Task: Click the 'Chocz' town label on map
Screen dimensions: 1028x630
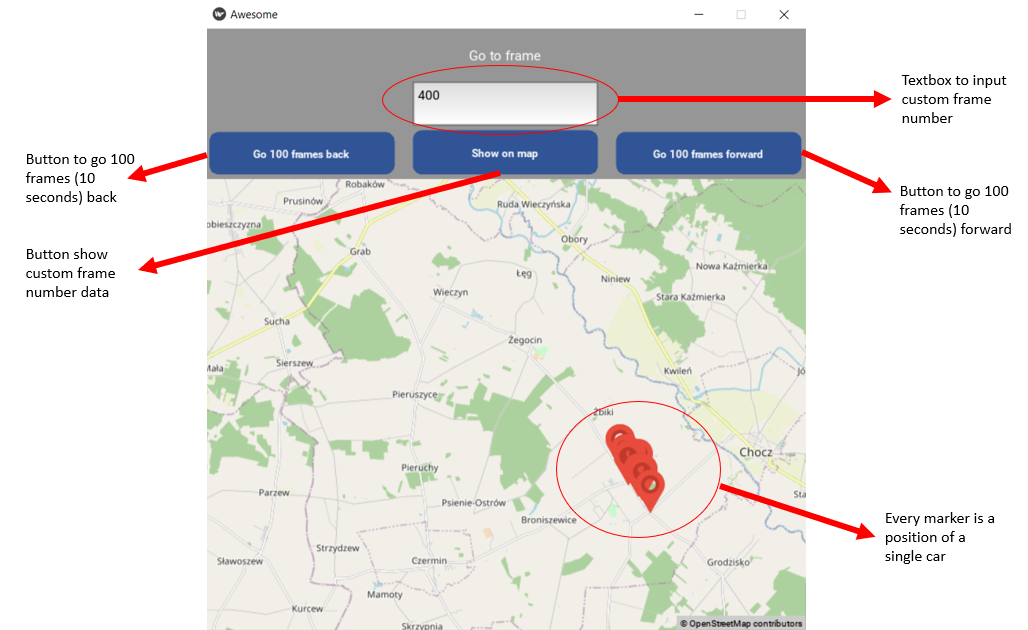Action: [x=755, y=452]
